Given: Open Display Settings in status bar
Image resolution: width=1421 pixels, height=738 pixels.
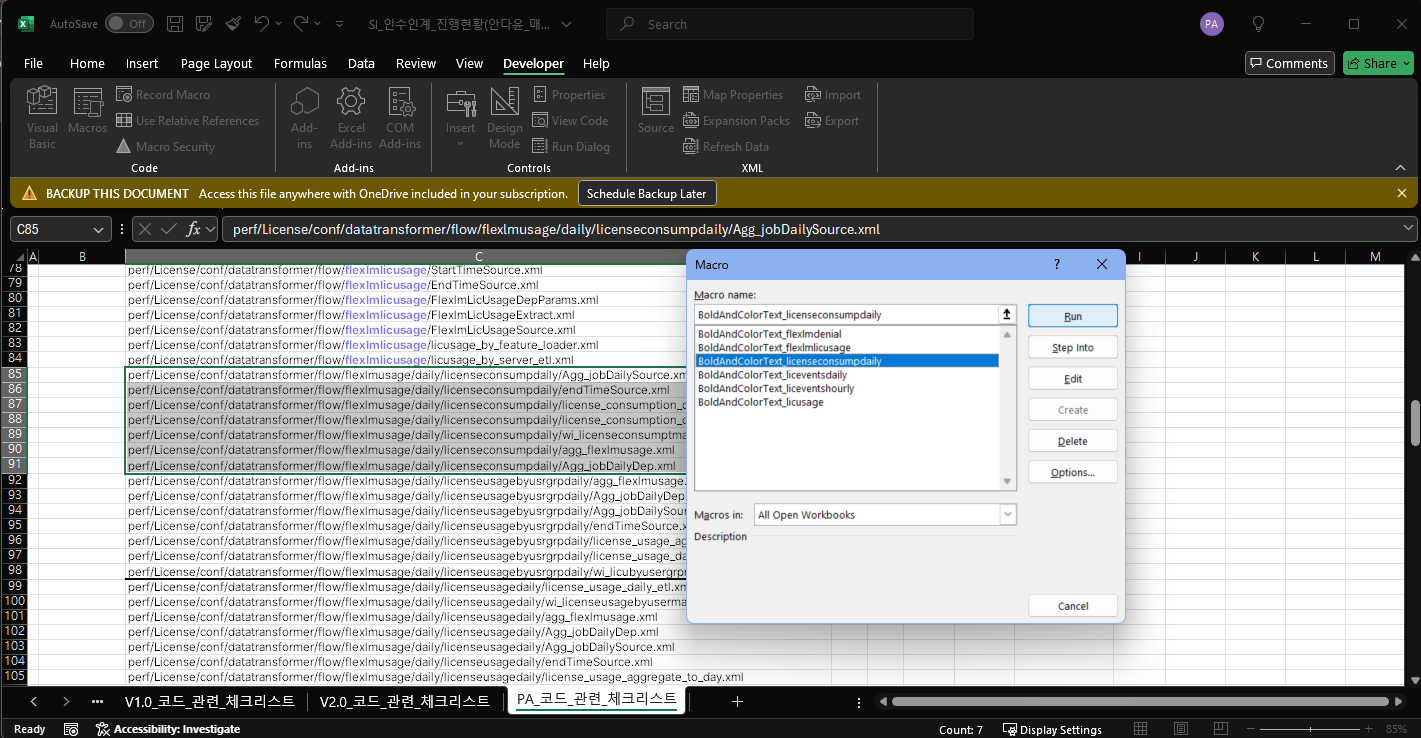Looking at the screenshot, I should pyautogui.click(x=1052, y=729).
